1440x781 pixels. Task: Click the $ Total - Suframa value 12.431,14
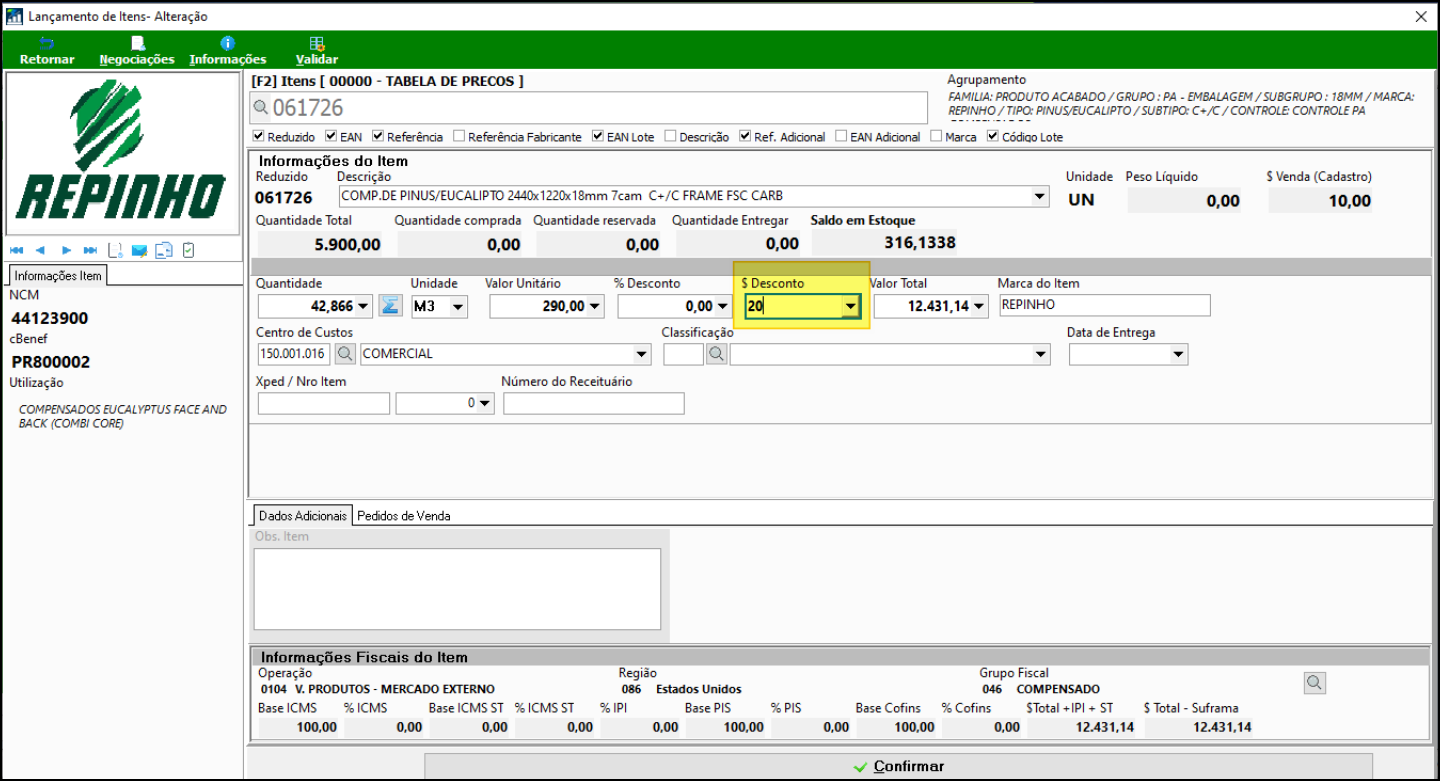click(x=1222, y=727)
